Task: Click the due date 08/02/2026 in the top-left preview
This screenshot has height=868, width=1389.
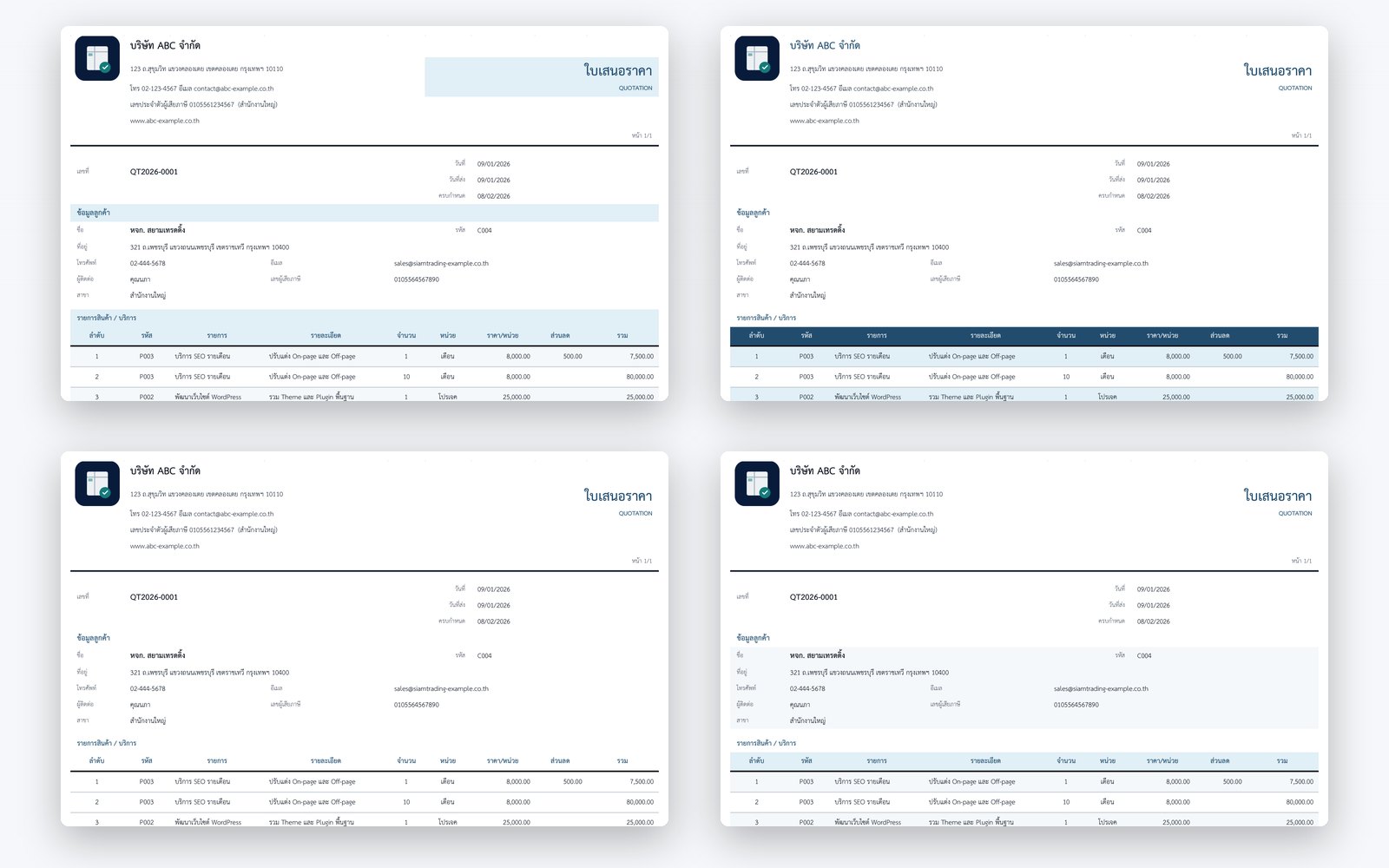Action: (x=494, y=196)
